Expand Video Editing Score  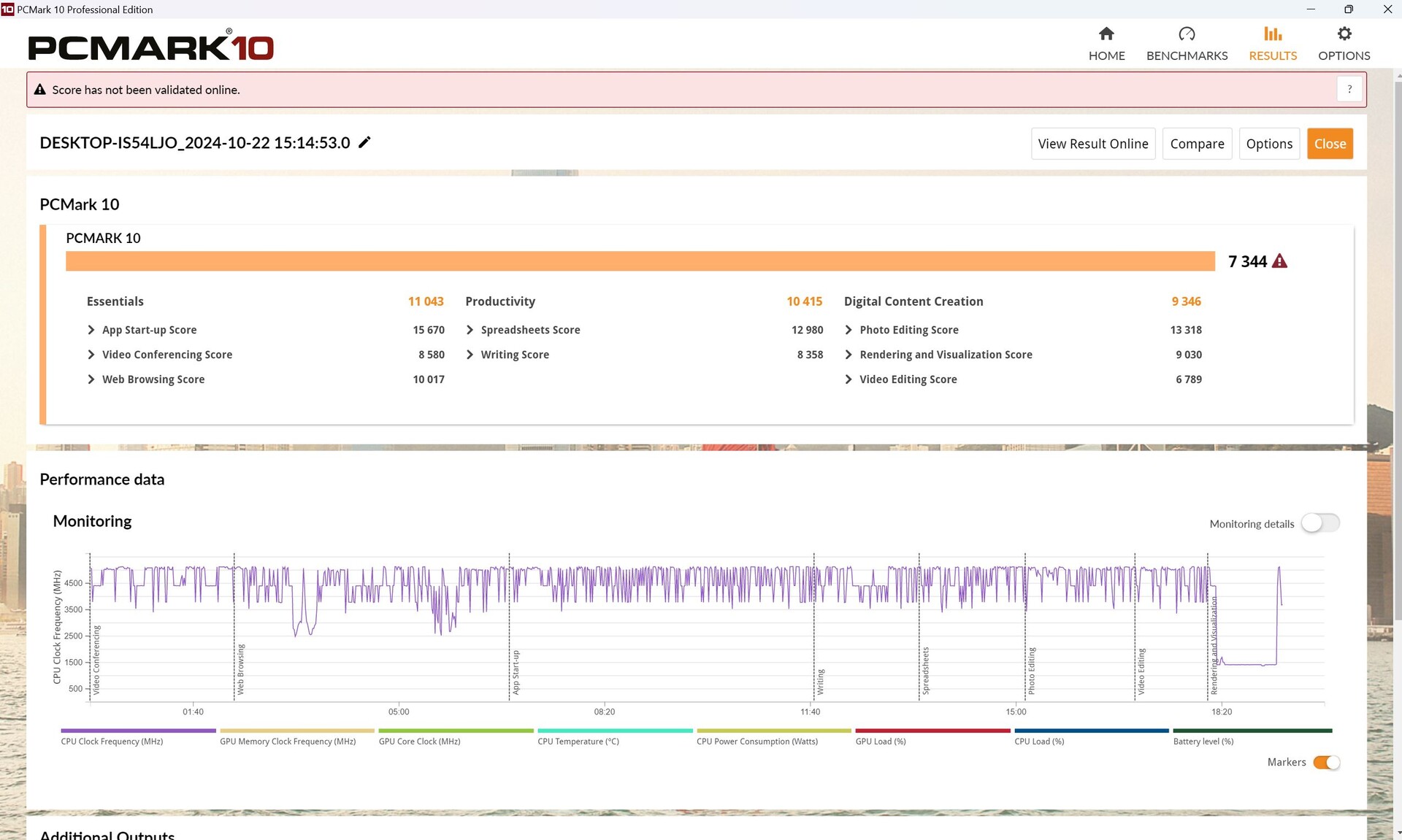pyautogui.click(x=849, y=379)
